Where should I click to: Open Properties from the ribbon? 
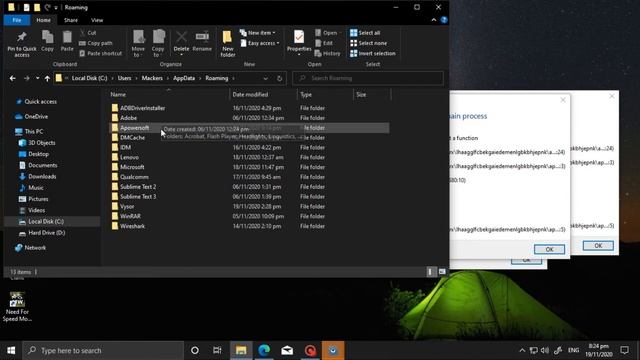tap(299, 43)
